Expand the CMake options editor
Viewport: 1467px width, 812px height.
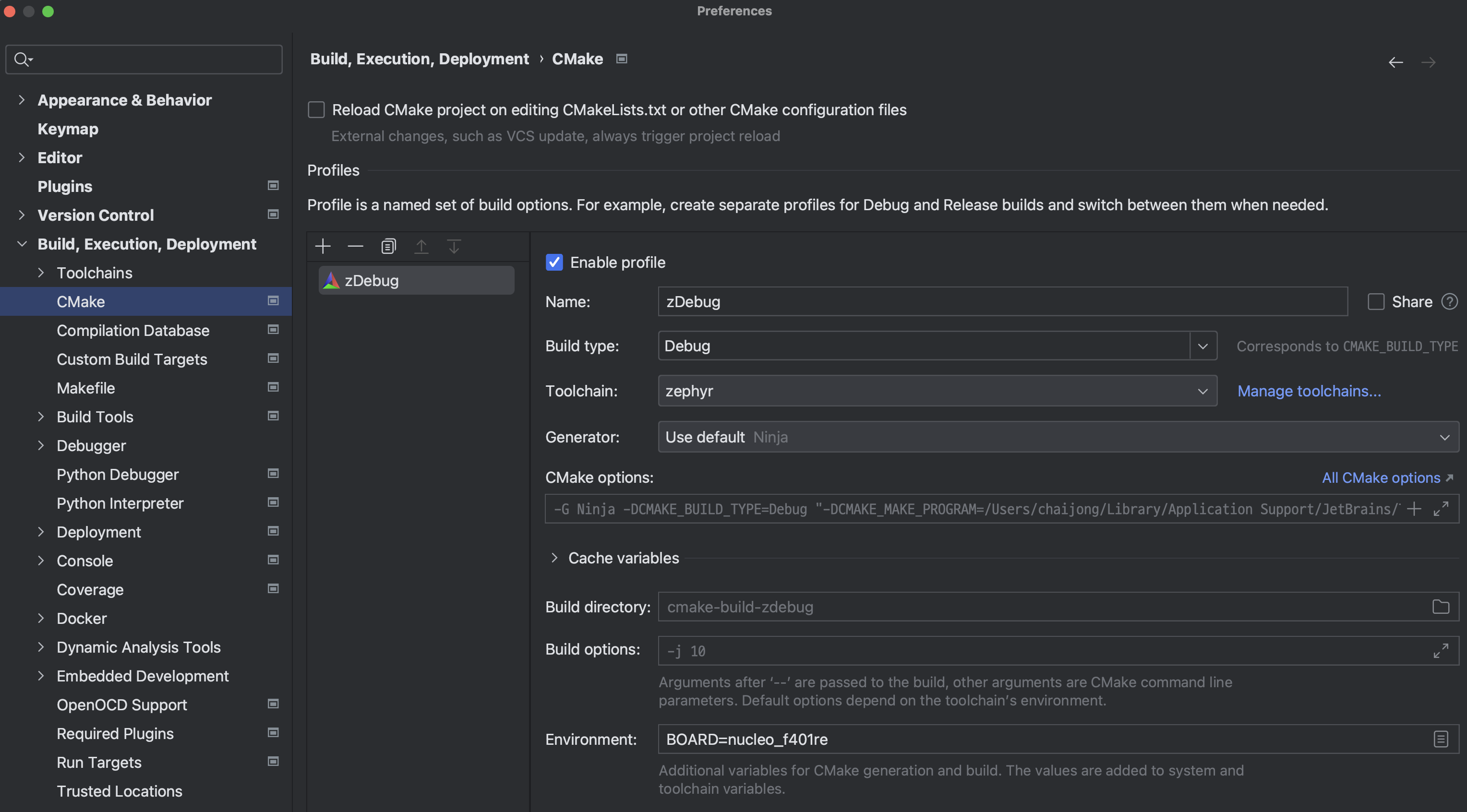(1443, 509)
